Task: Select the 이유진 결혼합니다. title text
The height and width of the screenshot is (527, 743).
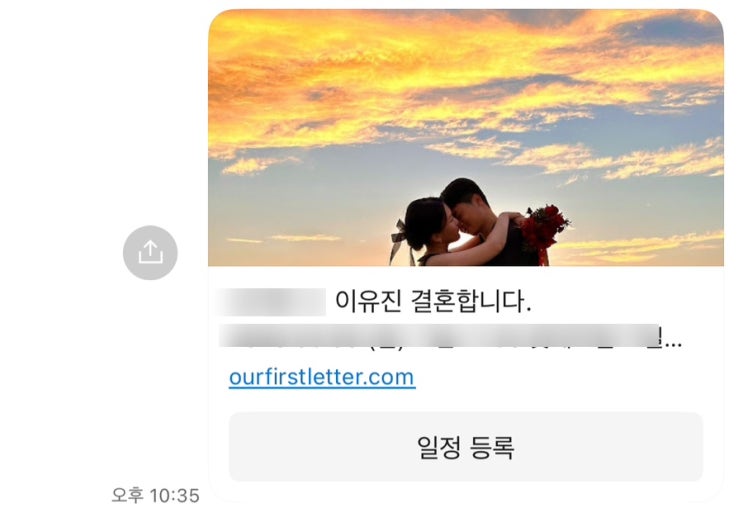Action: click(433, 301)
